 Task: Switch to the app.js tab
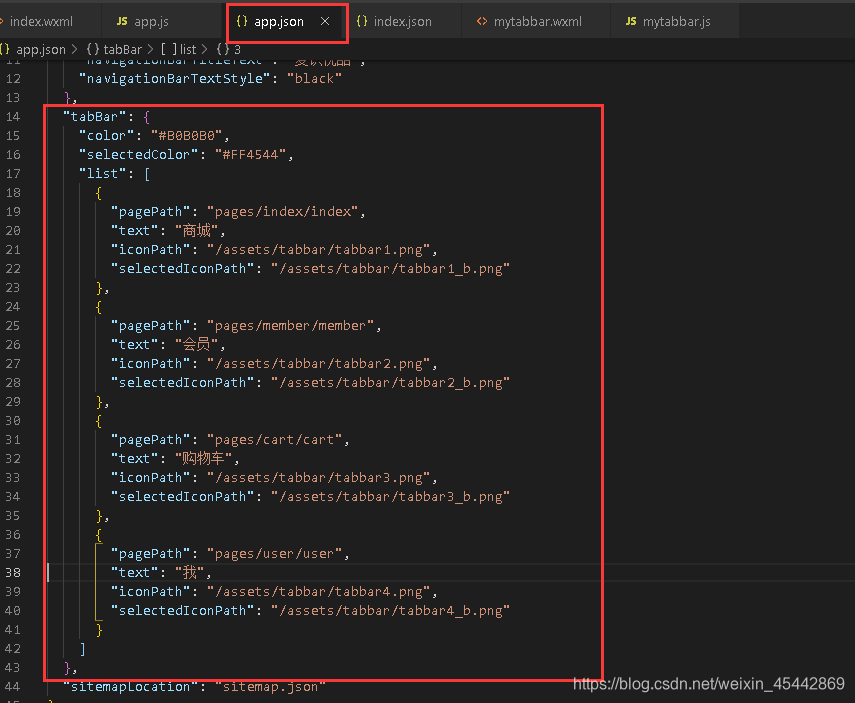[x=150, y=20]
